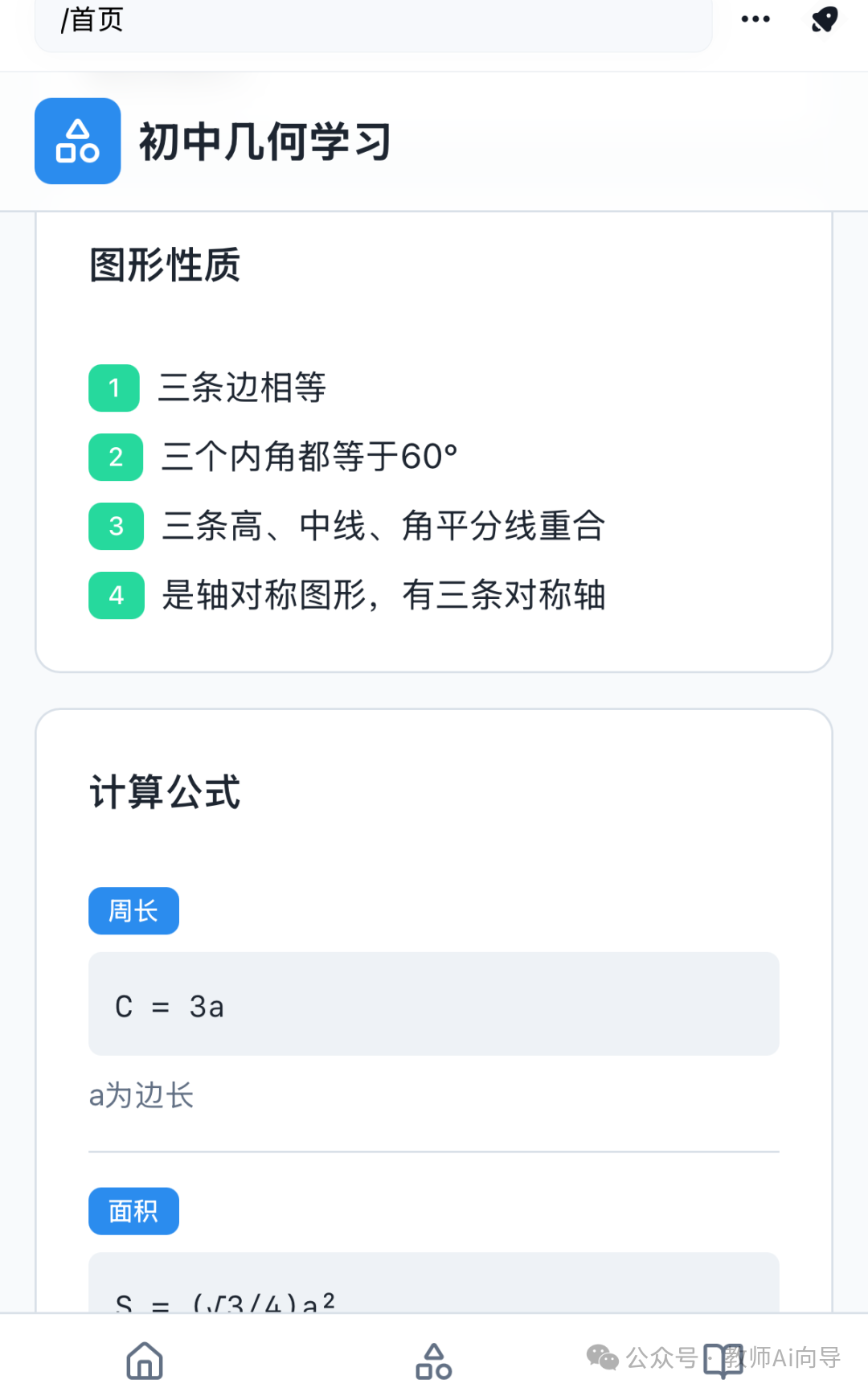
Task: Open the book icon tab in bottom navigation
Action: pos(723,1360)
